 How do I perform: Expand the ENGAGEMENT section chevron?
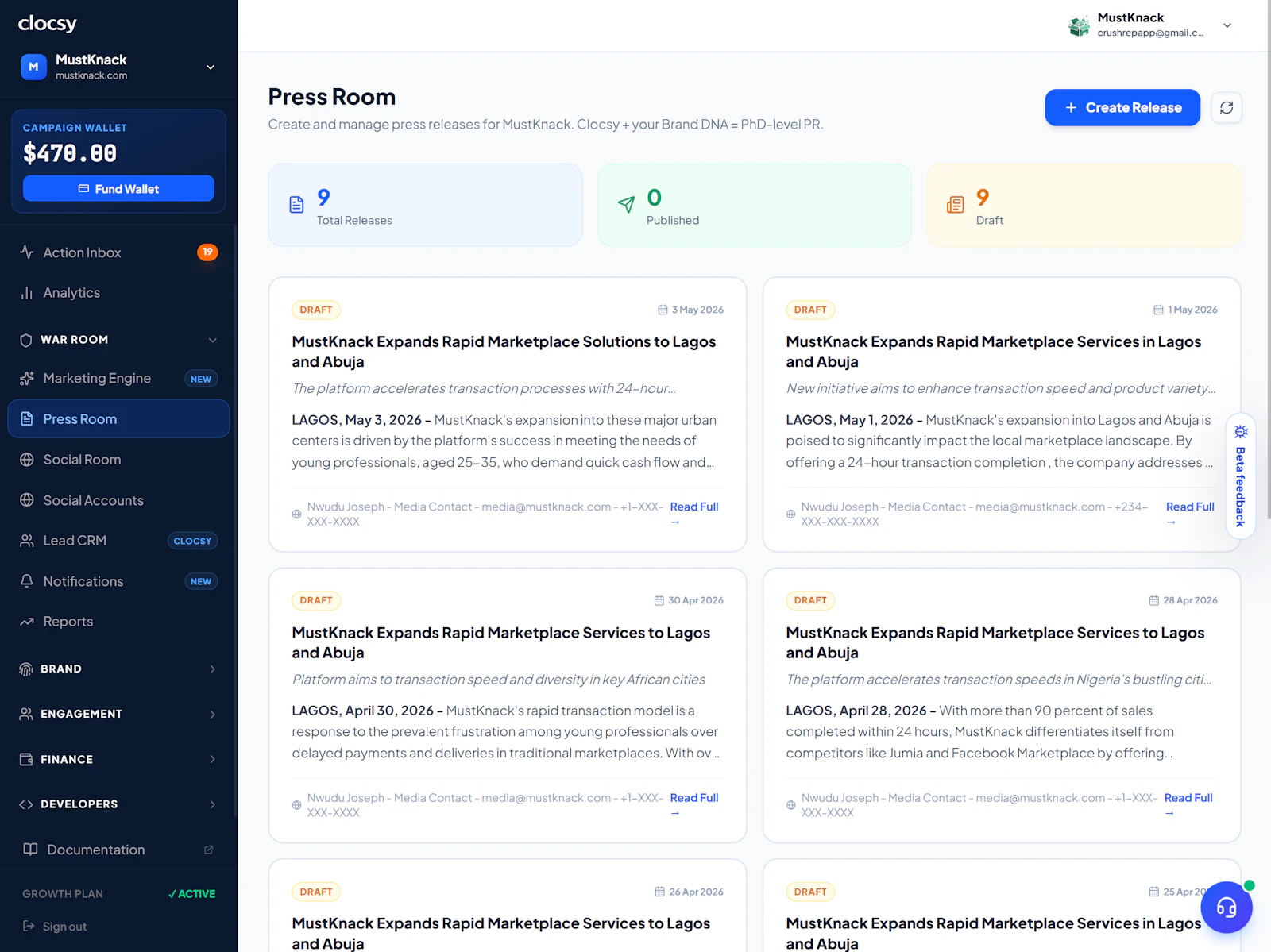pos(213,714)
